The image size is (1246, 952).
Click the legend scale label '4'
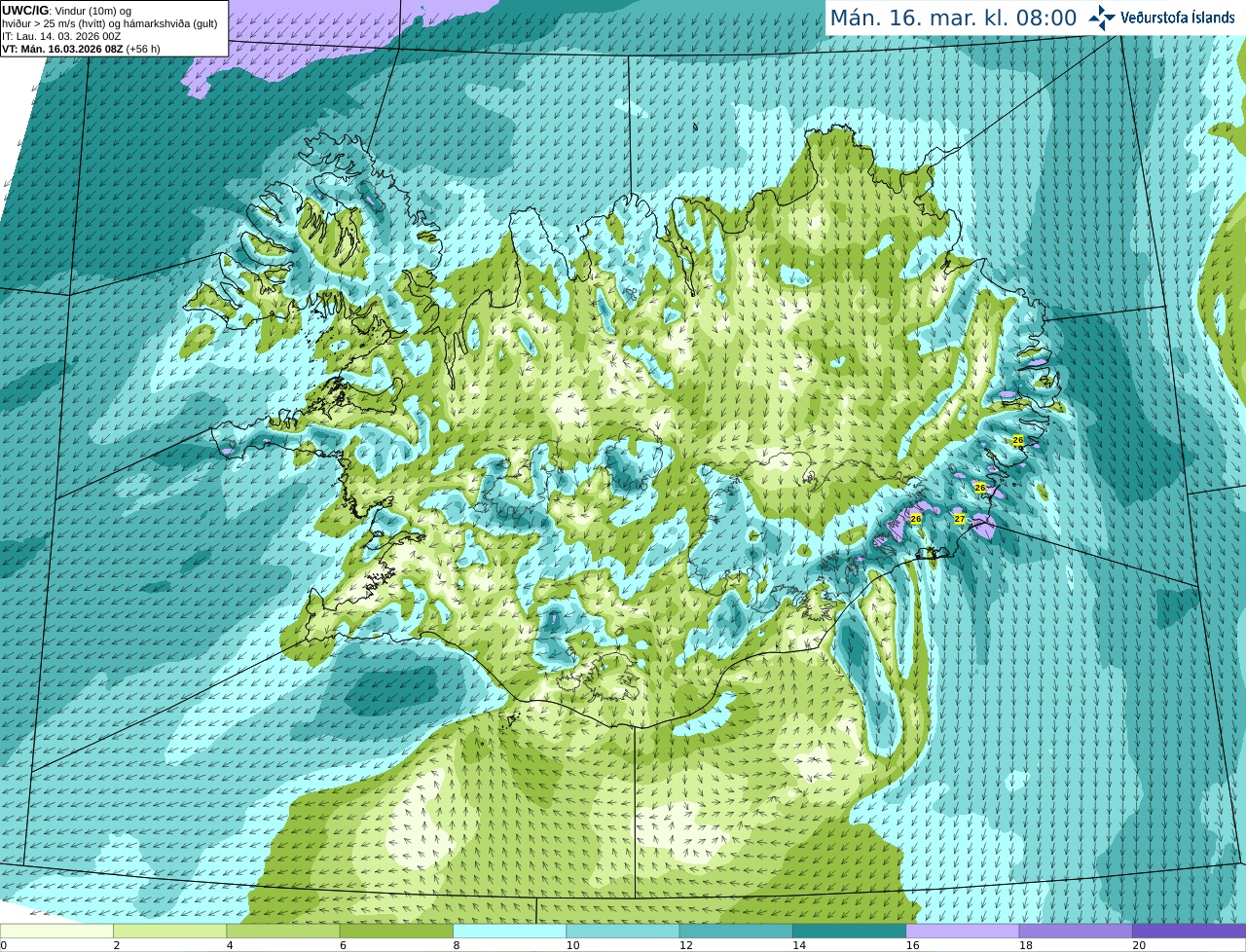(230, 945)
